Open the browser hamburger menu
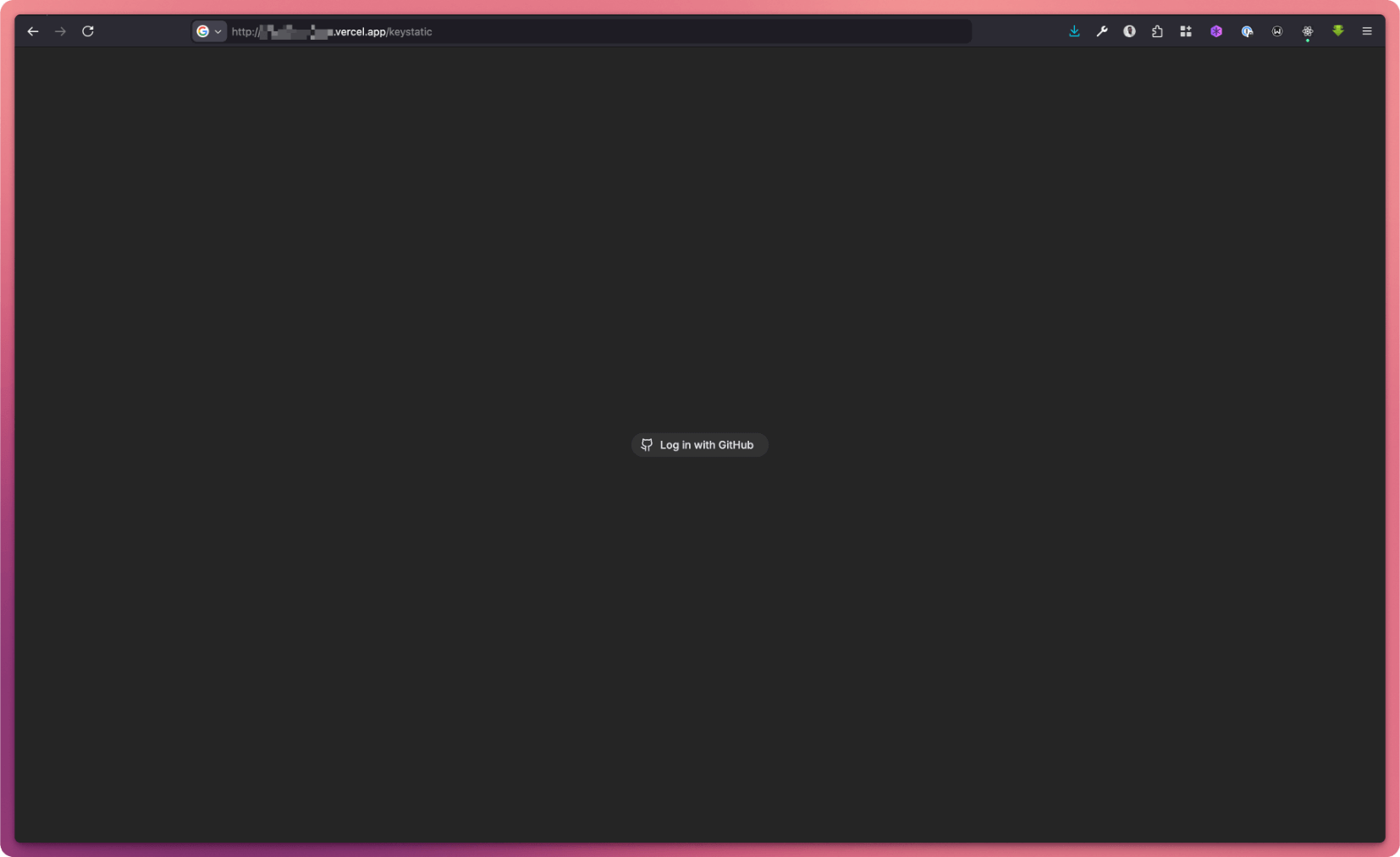 point(1366,31)
